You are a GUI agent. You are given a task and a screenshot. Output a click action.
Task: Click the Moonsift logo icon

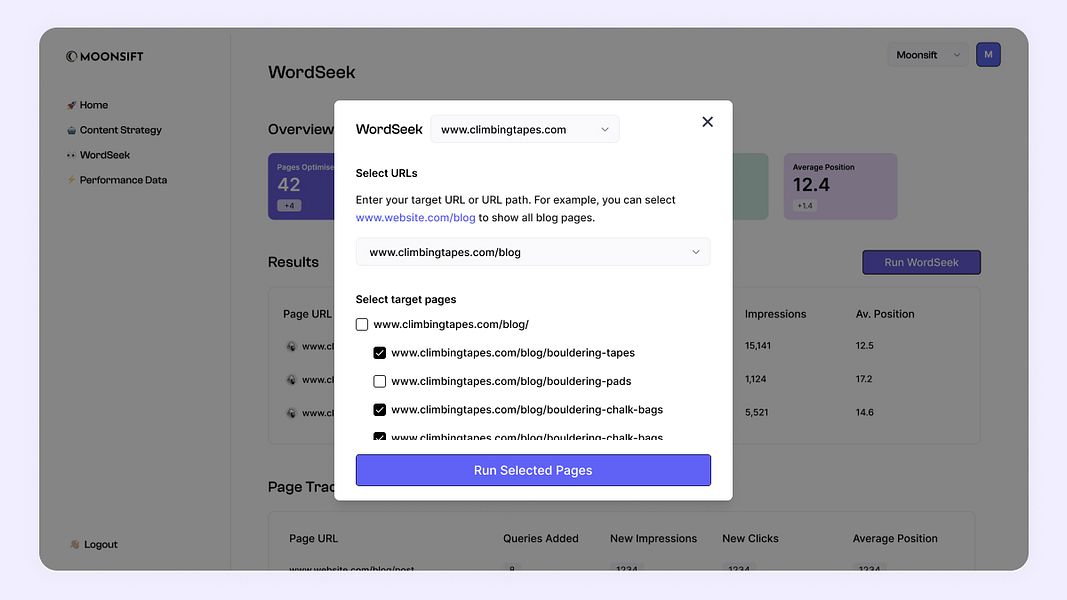click(71, 56)
